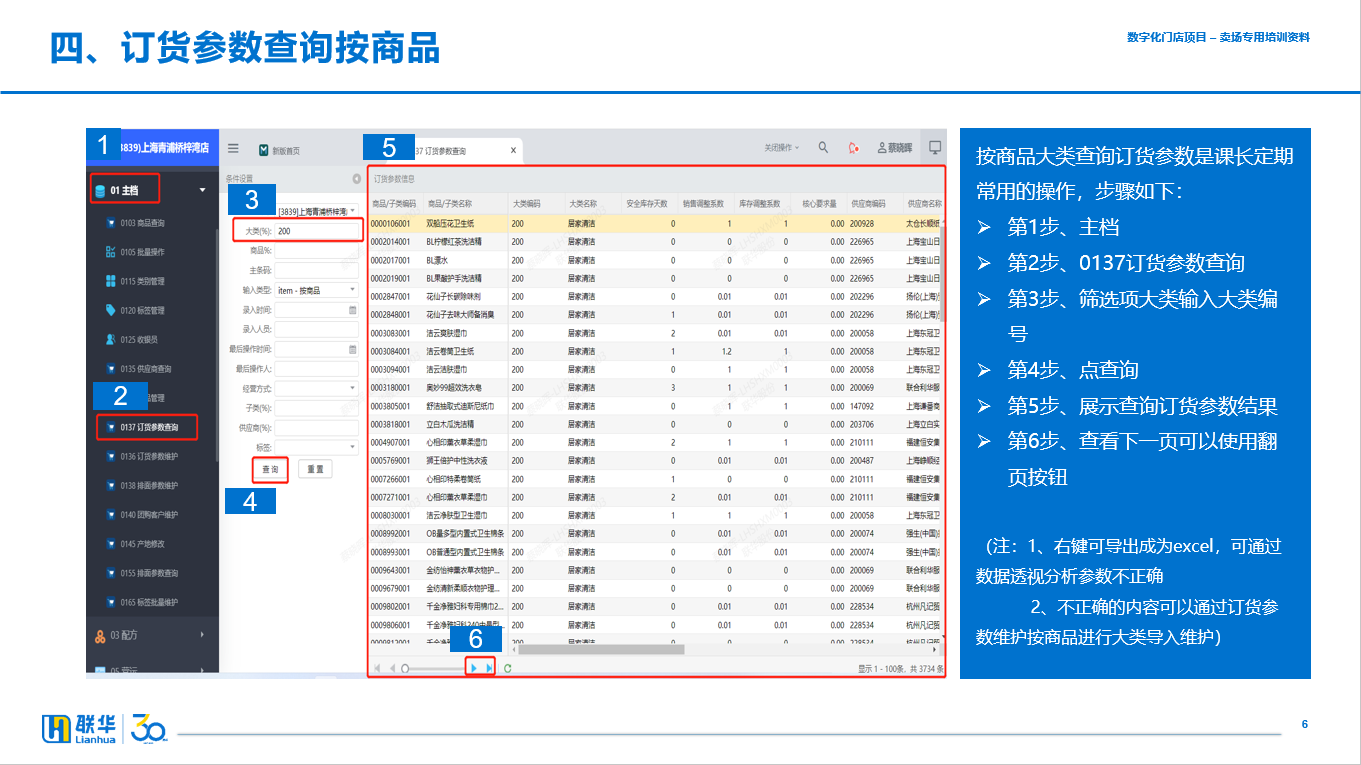Screen dimensions: 1361x765
Task: Collapse the 01 主档 menu section
Action: (x=152, y=190)
